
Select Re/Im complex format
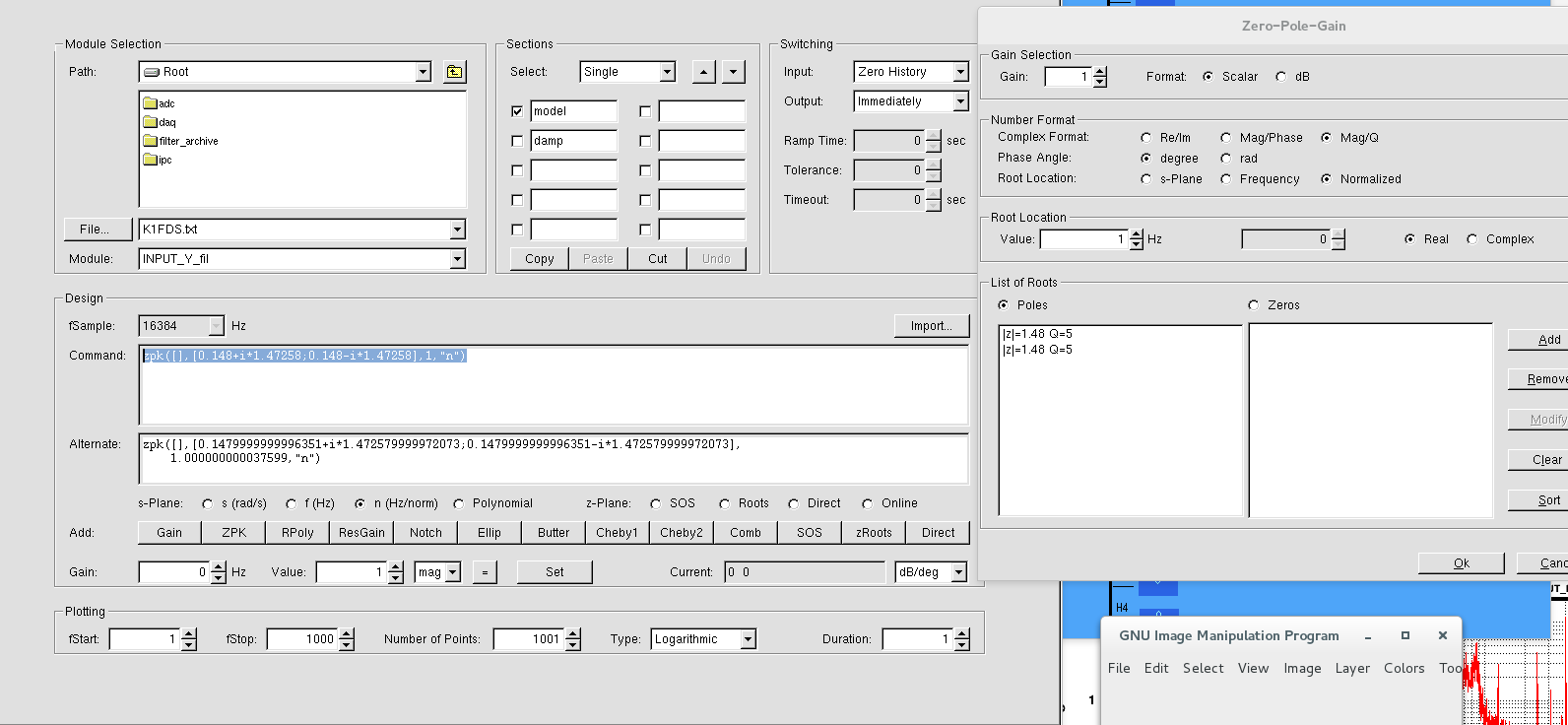pos(1145,138)
